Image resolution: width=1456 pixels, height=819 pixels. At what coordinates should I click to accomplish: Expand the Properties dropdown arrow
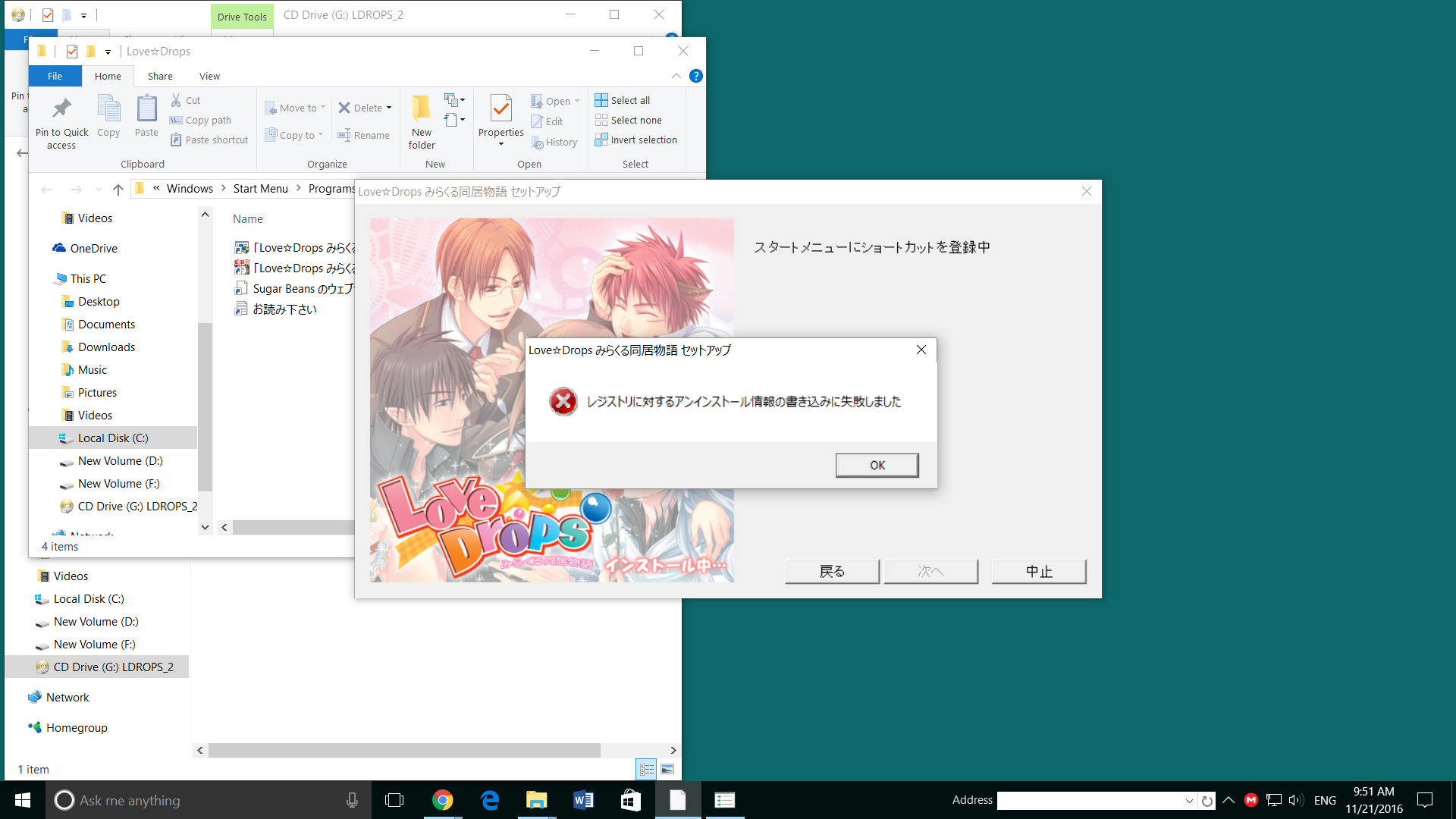point(501,144)
